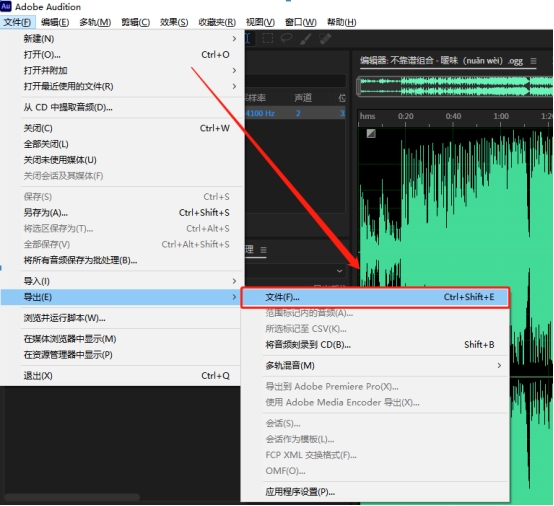Open the 编辑(E) menu

pyautogui.click(x=55, y=22)
